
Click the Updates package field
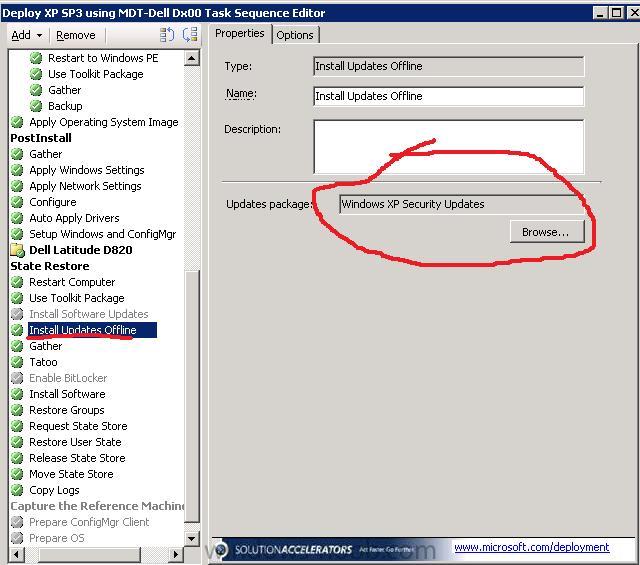[461, 204]
